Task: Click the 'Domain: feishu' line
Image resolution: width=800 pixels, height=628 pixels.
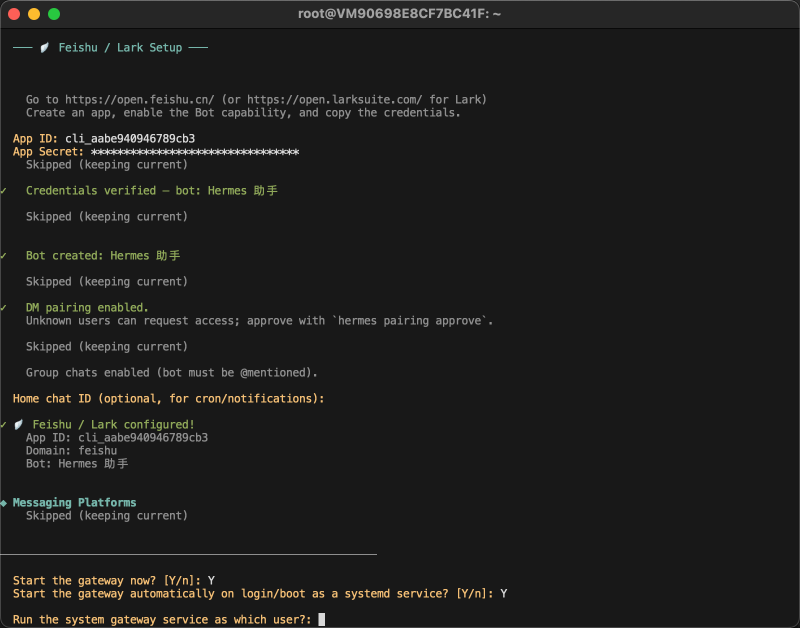Action: (71, 451)
